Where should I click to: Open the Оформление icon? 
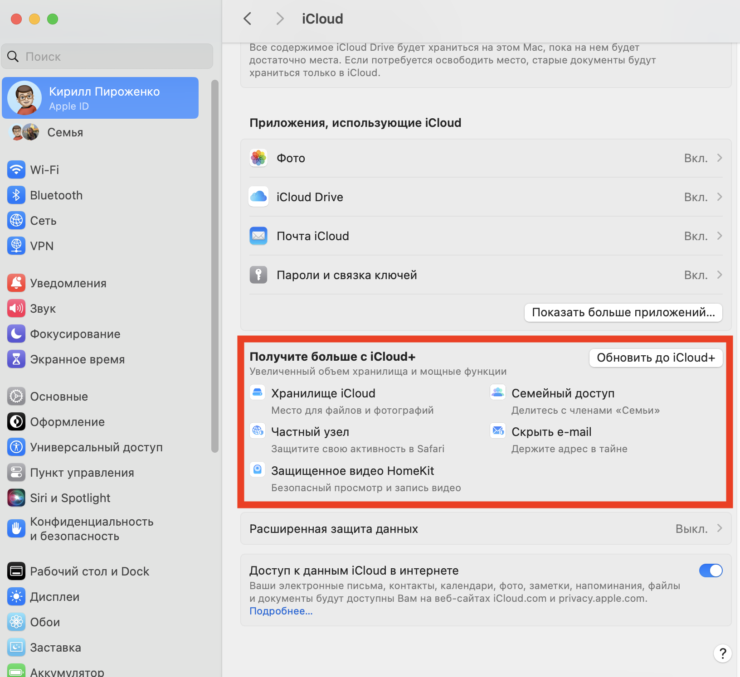[x=16, y=422]
